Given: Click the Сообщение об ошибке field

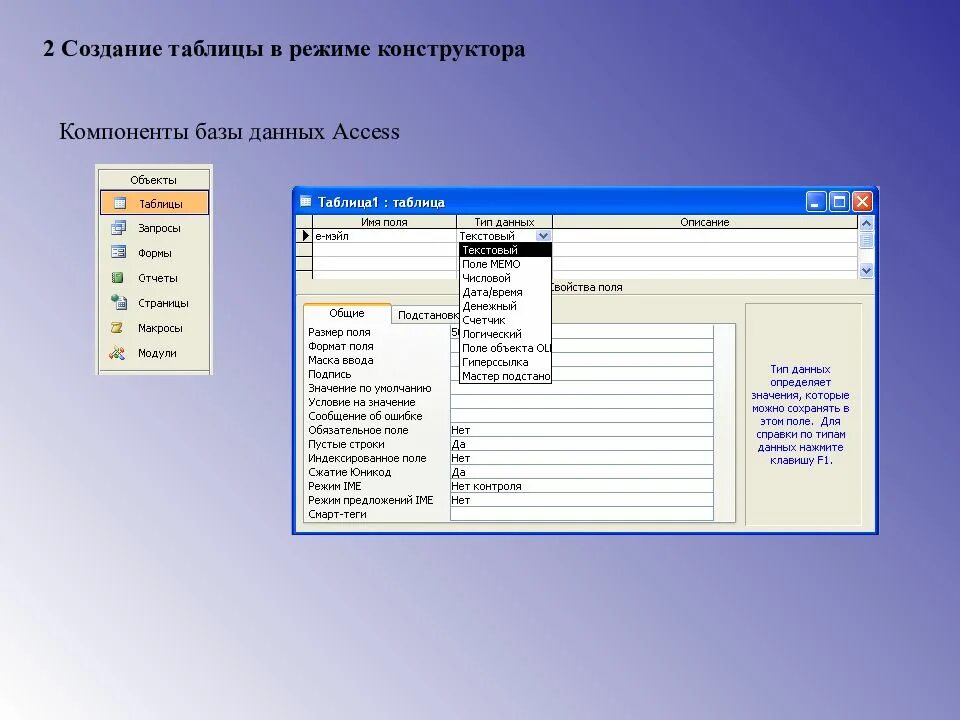Looking at the screenshot, I should click(x=582, y=416).
